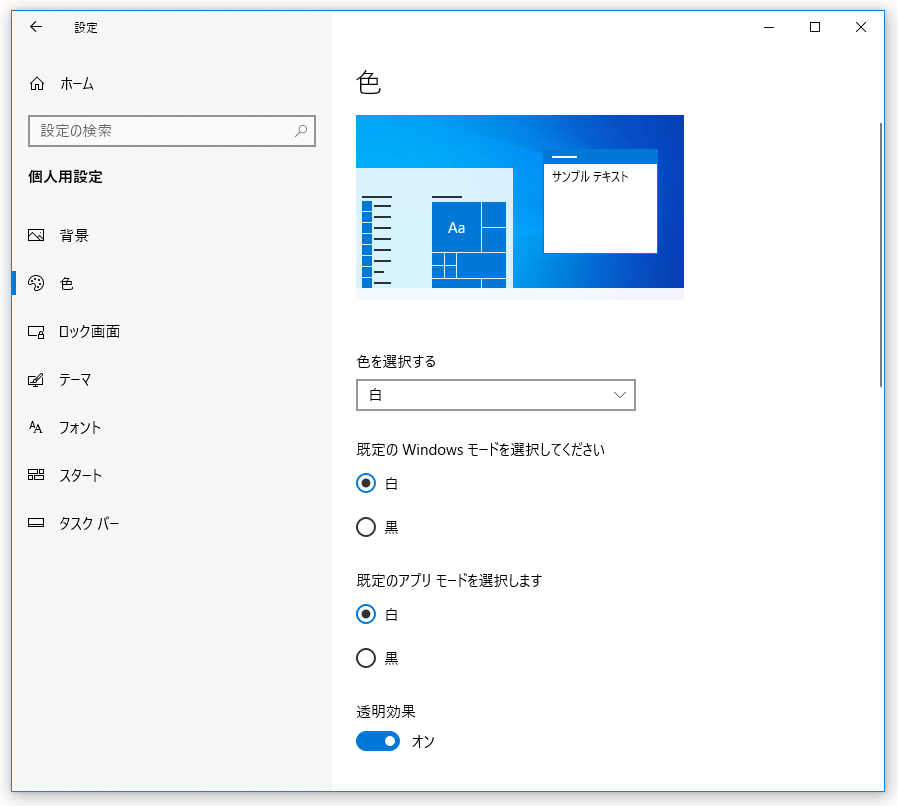Click the tiles icon beside スタート

(36, 475)
